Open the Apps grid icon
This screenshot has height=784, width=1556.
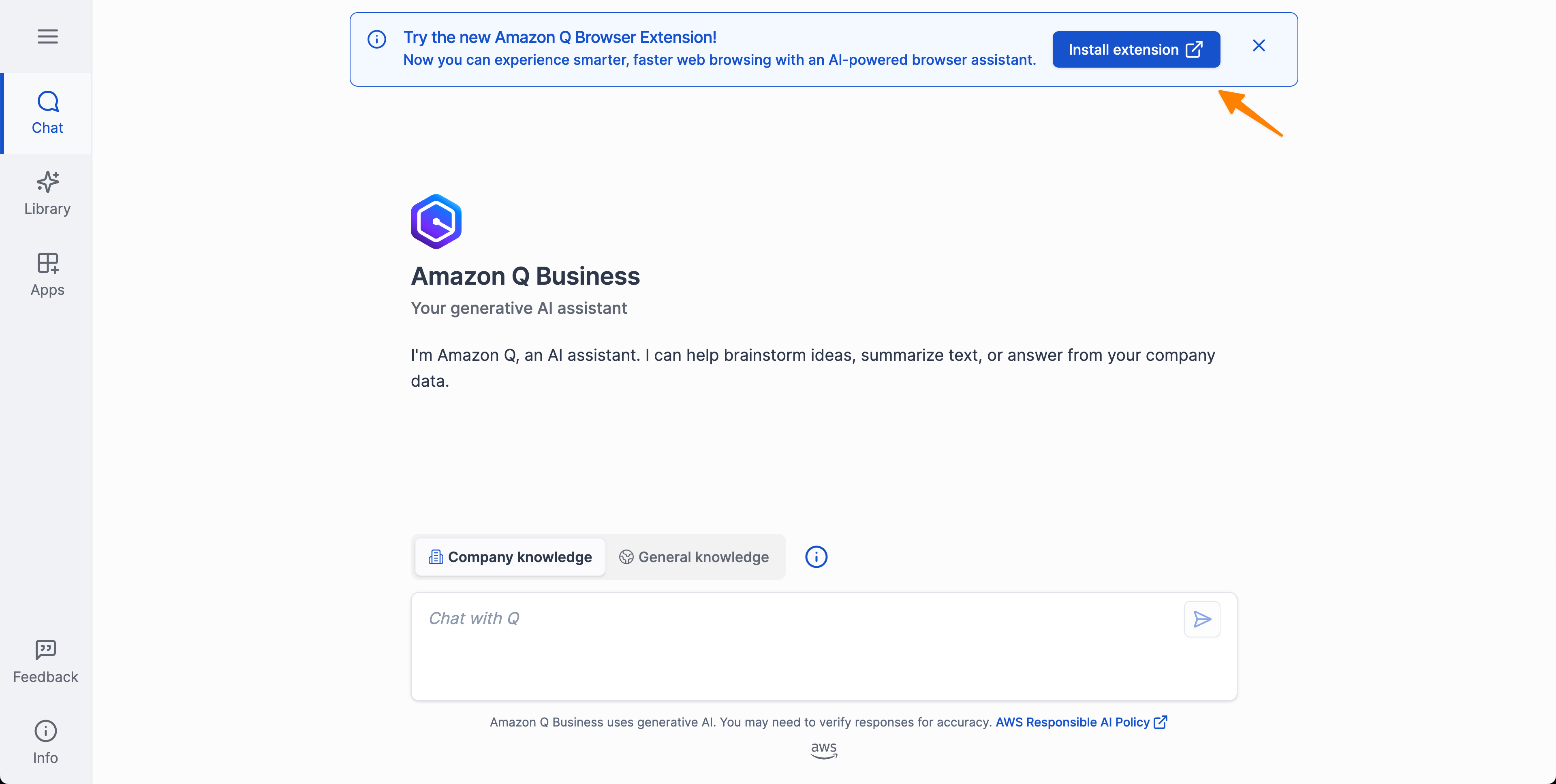point(47,263)
